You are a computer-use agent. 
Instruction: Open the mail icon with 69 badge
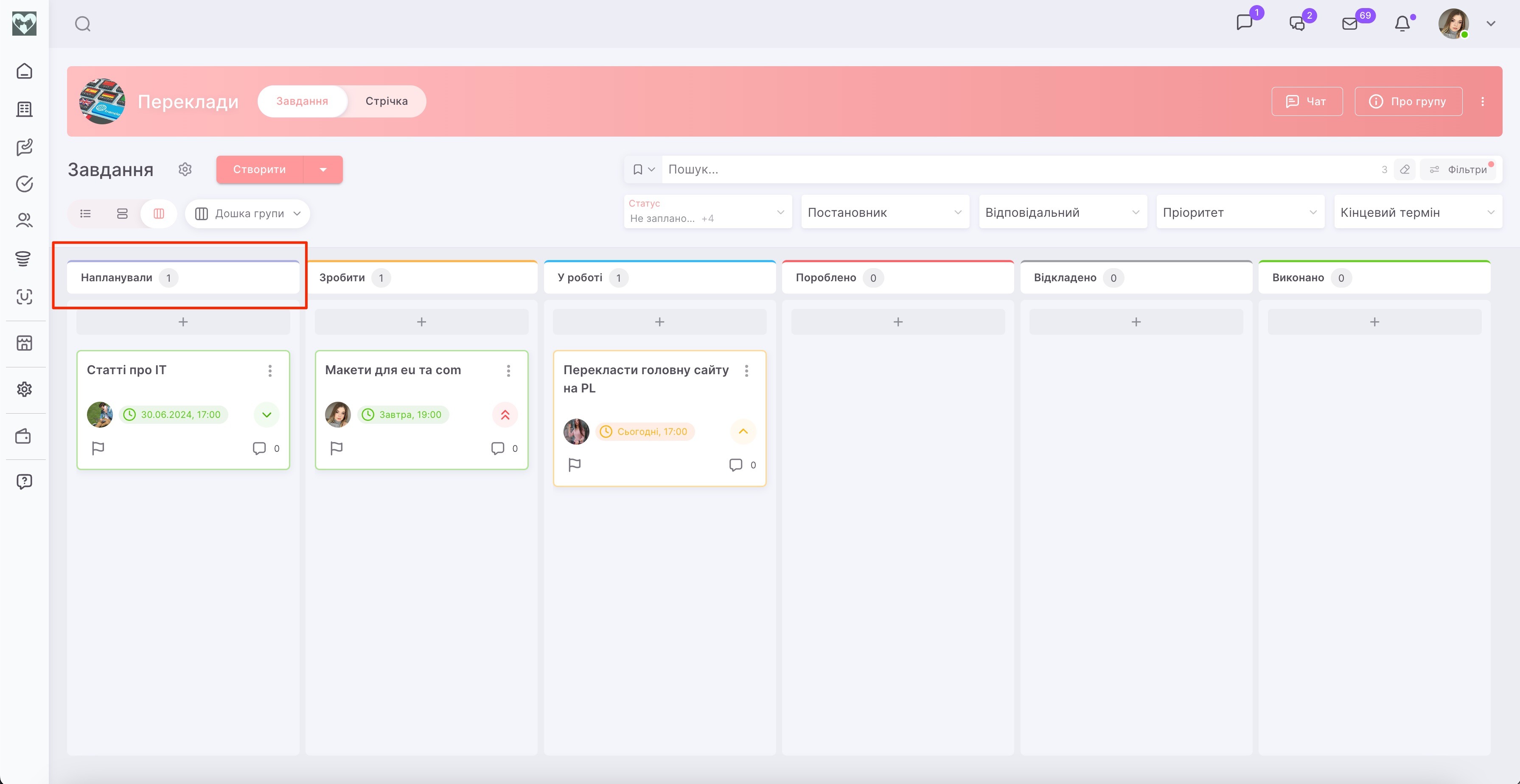point(1349,24)
